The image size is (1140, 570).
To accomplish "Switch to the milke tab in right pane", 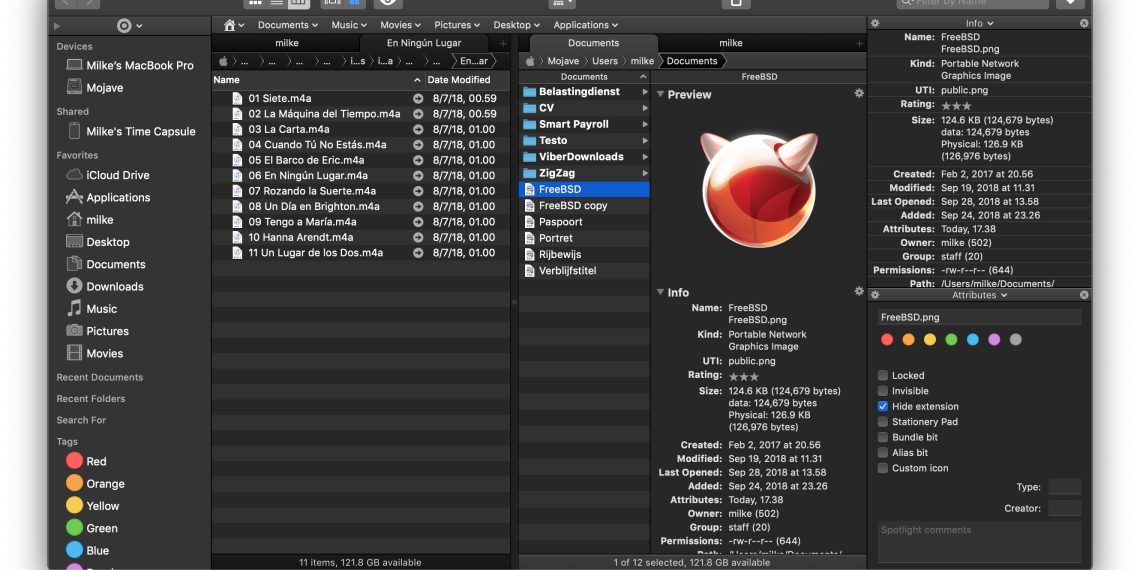I will pos(730,44).
